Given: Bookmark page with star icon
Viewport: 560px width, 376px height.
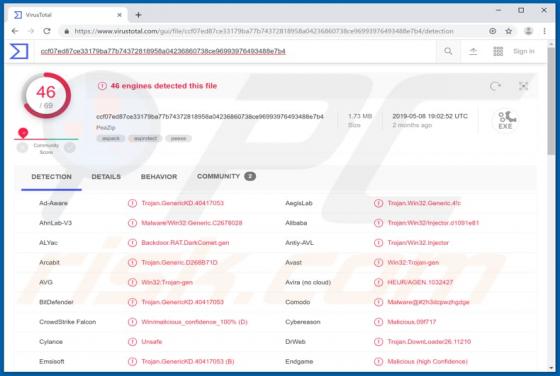Looking at the screenshot, I should click(x=509, y=31).
